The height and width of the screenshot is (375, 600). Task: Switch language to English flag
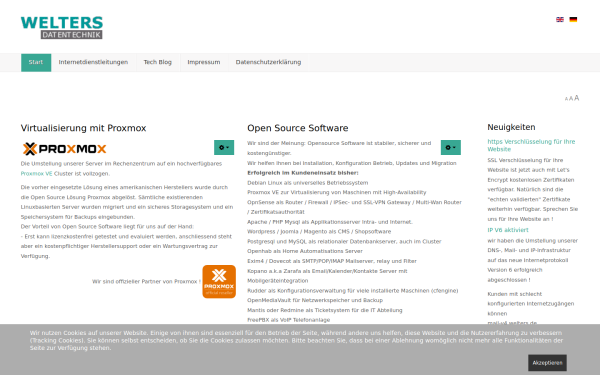[x=560, y=20]
